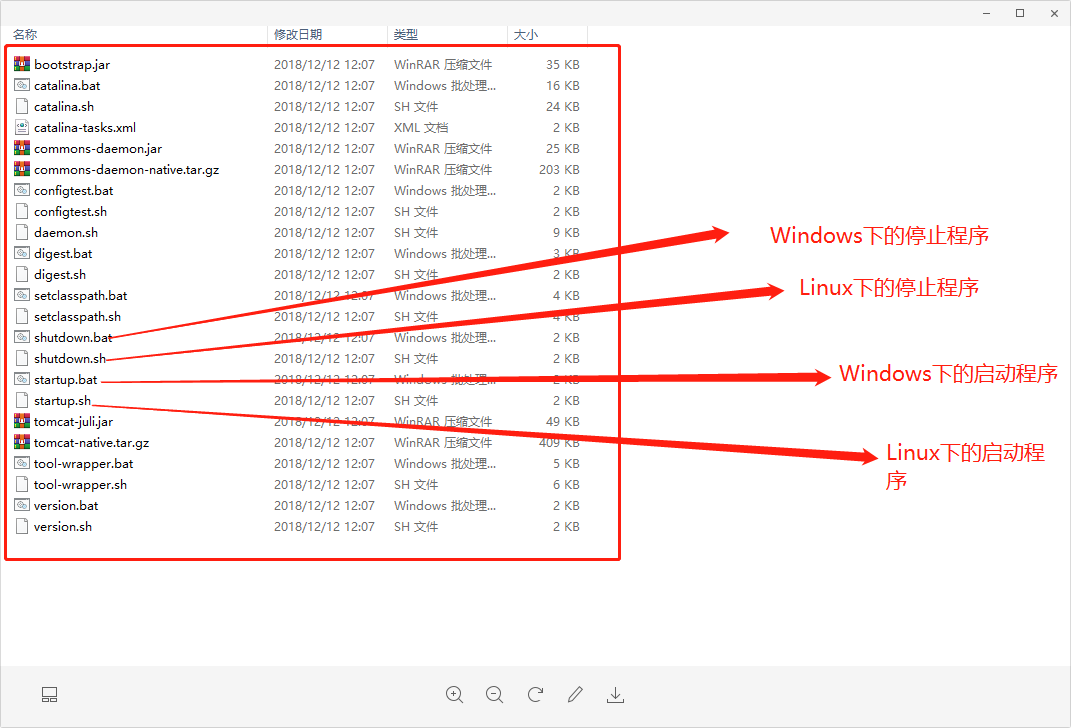Rotate the image with the rotate icon
This screenshot has width=1071, height=728.
tap(536, 695)
